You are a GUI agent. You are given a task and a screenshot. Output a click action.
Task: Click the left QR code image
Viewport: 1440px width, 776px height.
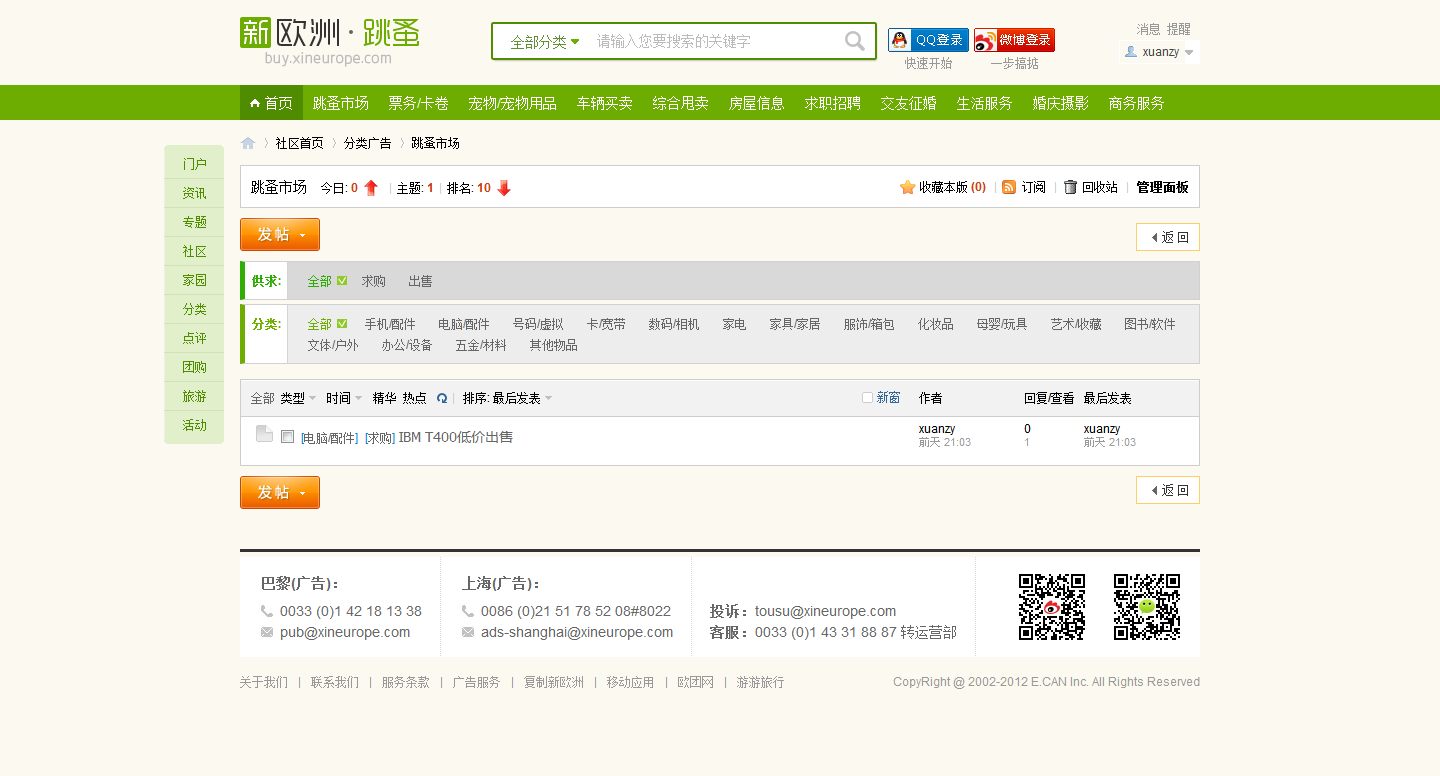pyautogui.click(x=1050, y=606)
